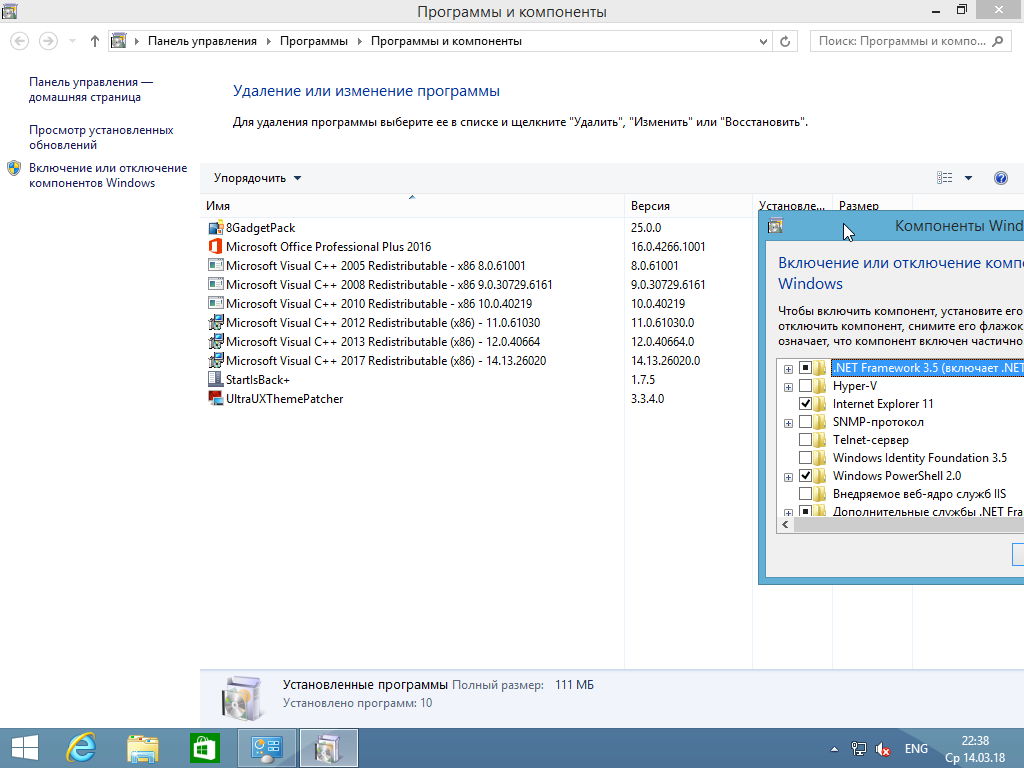
Task: Click the StartIsBack+ program icon
Action: pyautogui.click(x=216, y=379)
